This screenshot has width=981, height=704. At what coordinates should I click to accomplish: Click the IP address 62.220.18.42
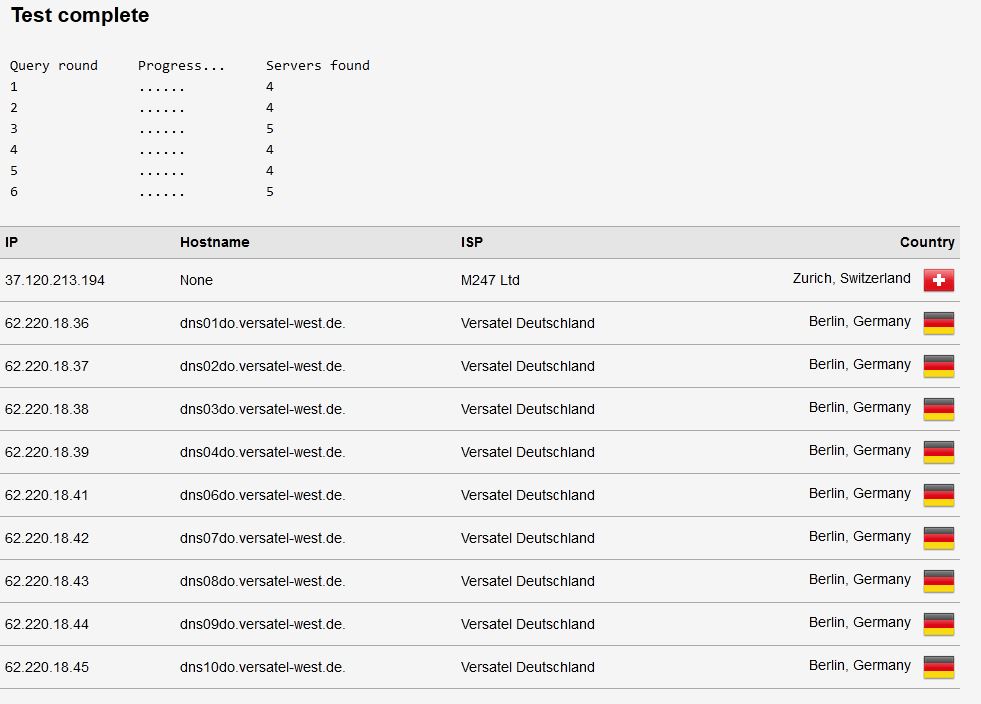pyautogui.click(x=47, y=538)
